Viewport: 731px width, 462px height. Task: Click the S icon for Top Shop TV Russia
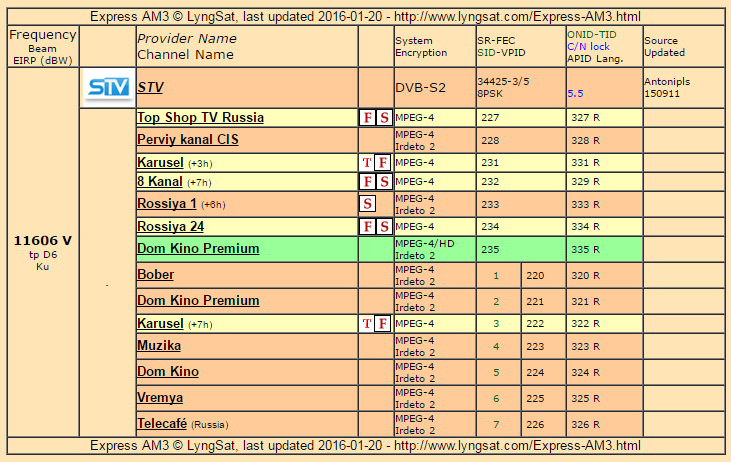coord(384,117)
